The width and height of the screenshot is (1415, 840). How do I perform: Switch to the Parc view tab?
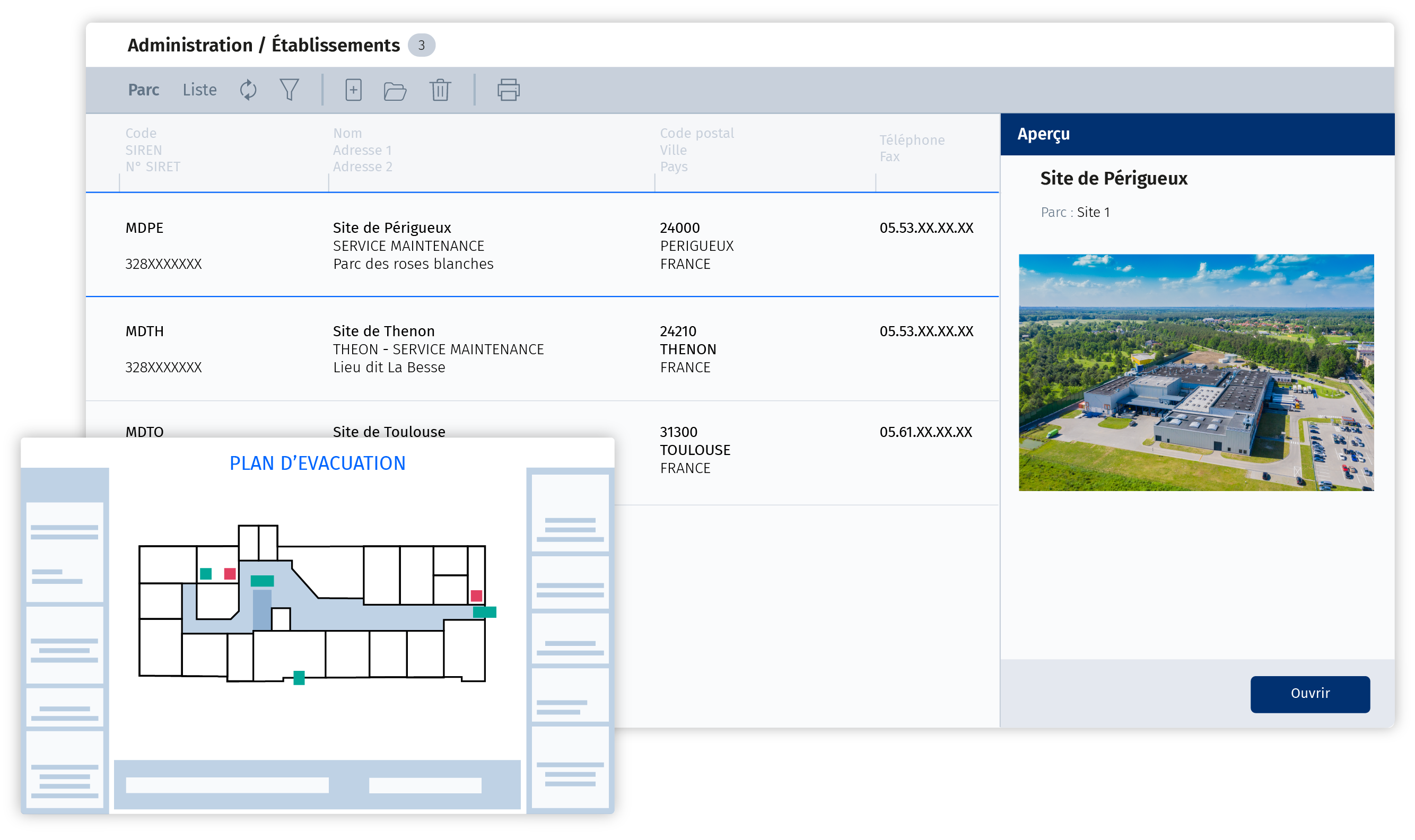coord(143,90)
